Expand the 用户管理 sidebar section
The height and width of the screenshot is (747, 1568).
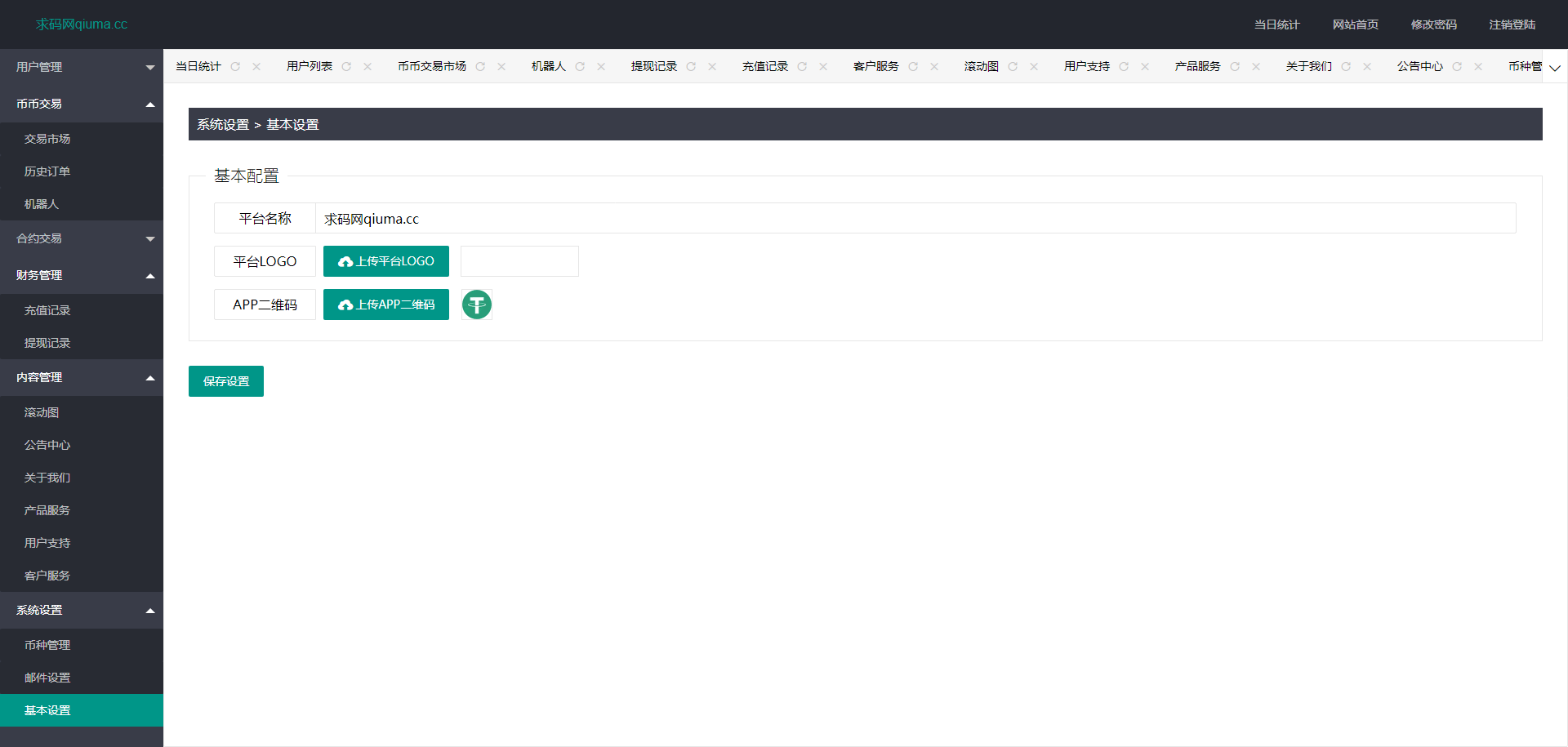82,67
